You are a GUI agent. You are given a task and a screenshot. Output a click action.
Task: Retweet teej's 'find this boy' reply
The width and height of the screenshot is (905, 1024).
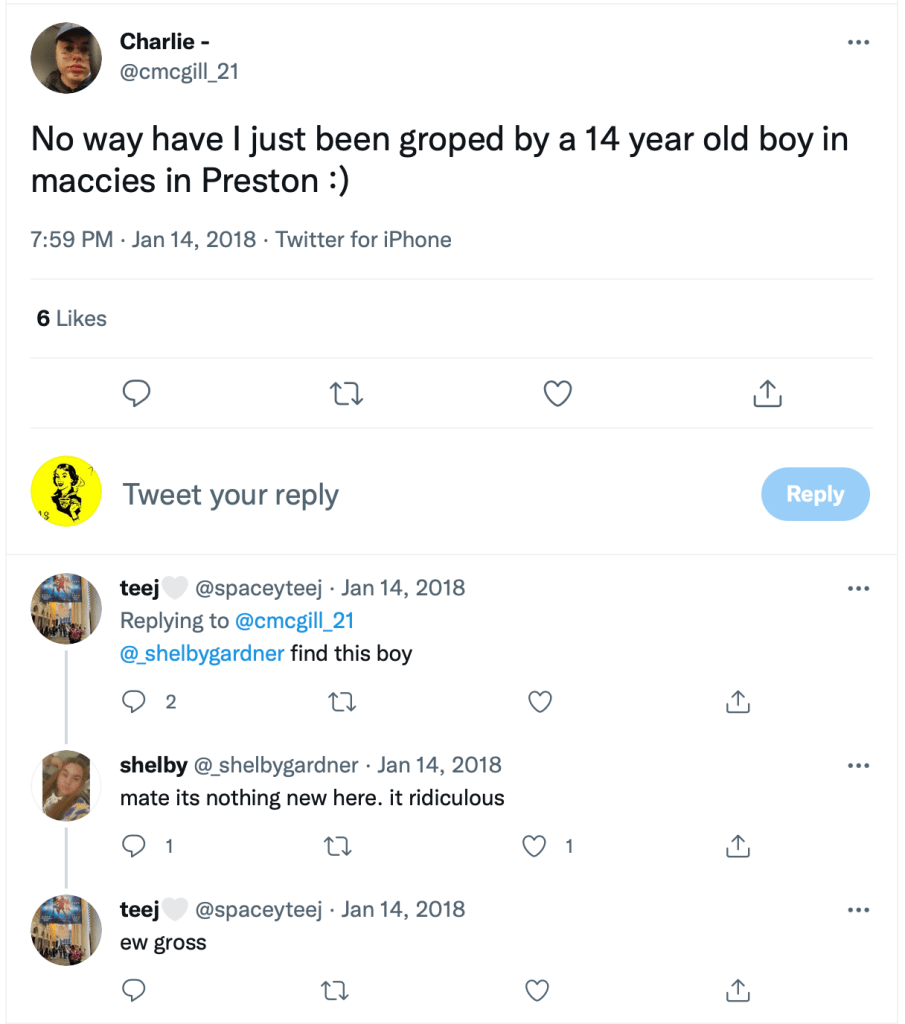[x=342, y=702]
